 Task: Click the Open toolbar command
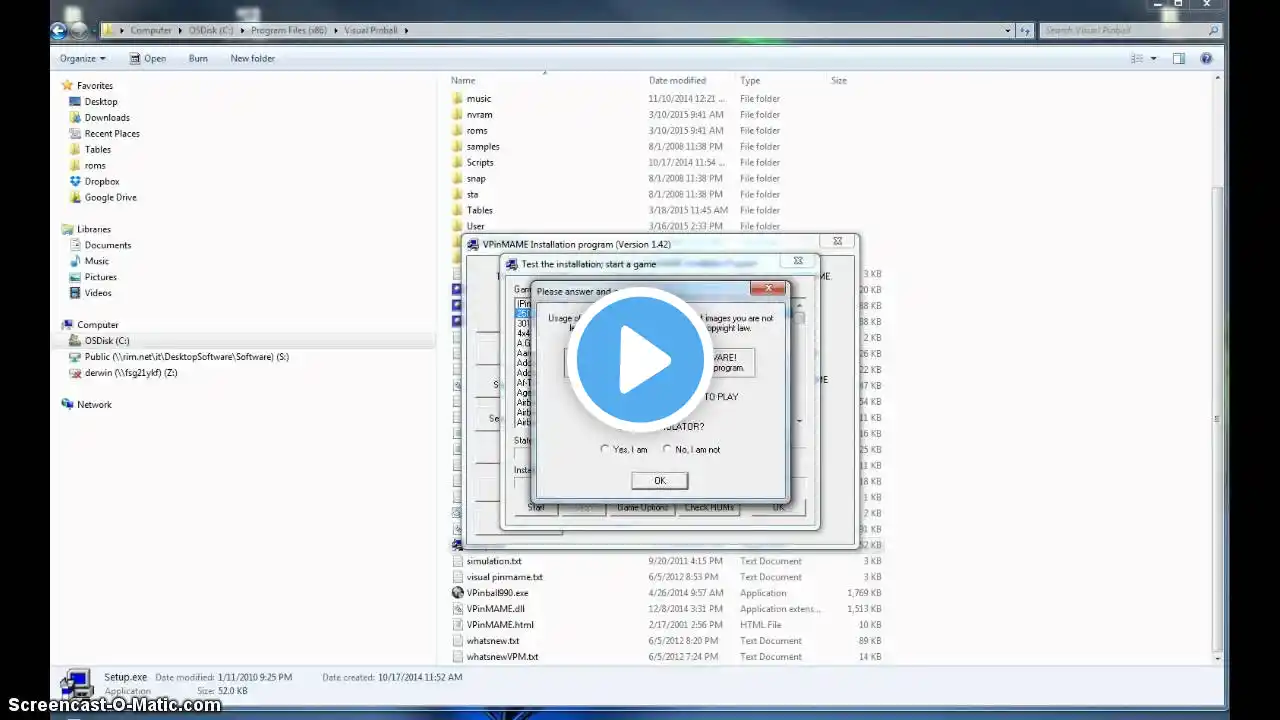[x=148, y=59]
